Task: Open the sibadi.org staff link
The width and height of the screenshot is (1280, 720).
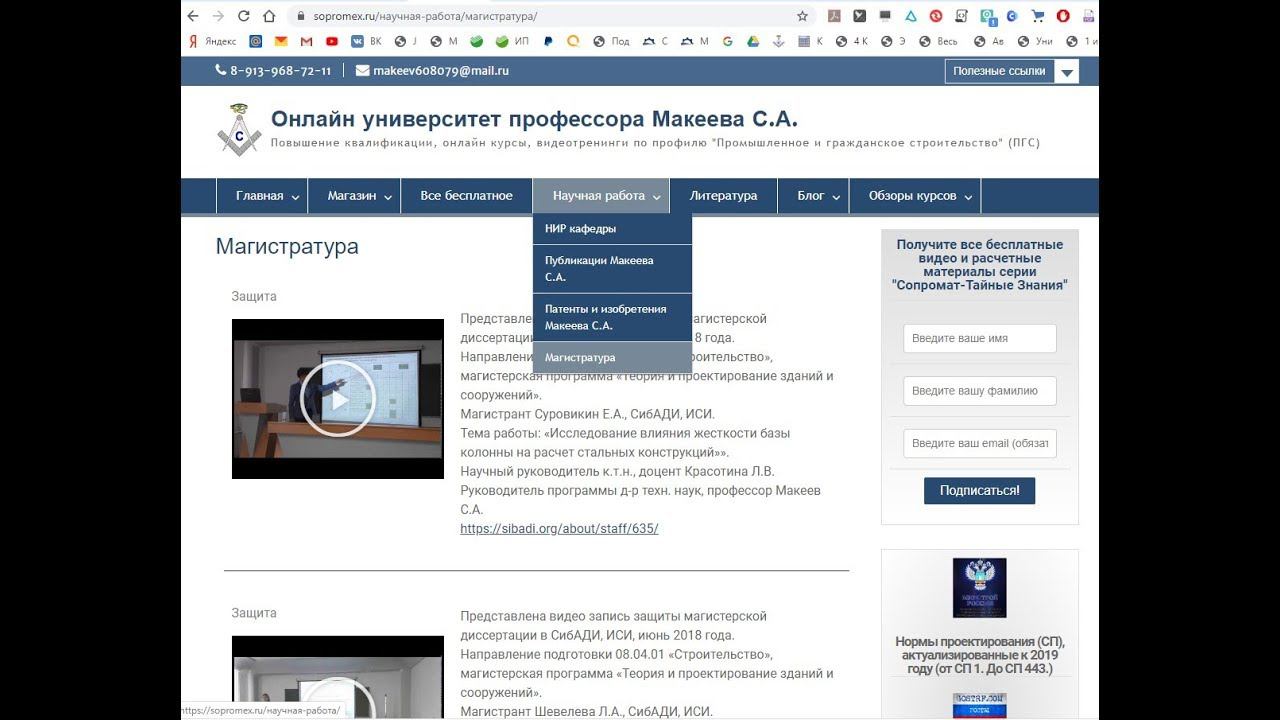Action: tap(559, 528)
